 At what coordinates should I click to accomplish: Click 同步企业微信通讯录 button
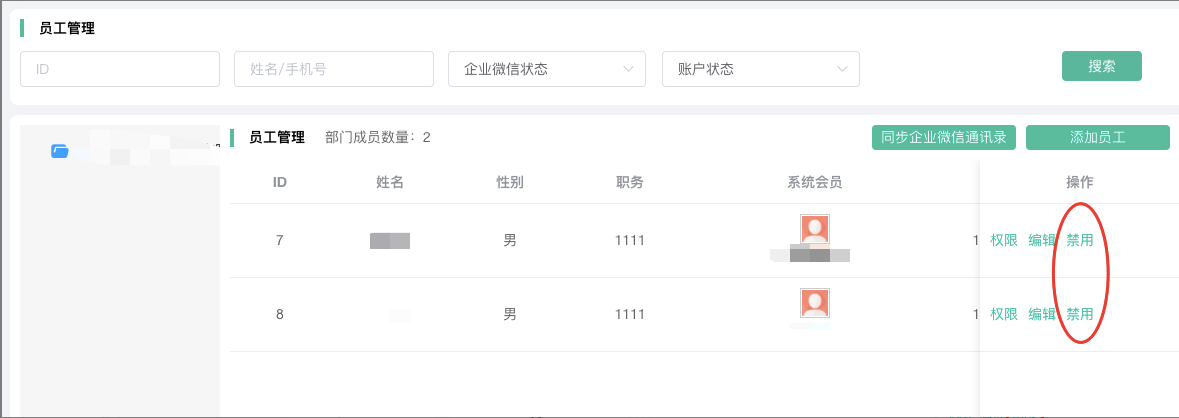(944, 138)
